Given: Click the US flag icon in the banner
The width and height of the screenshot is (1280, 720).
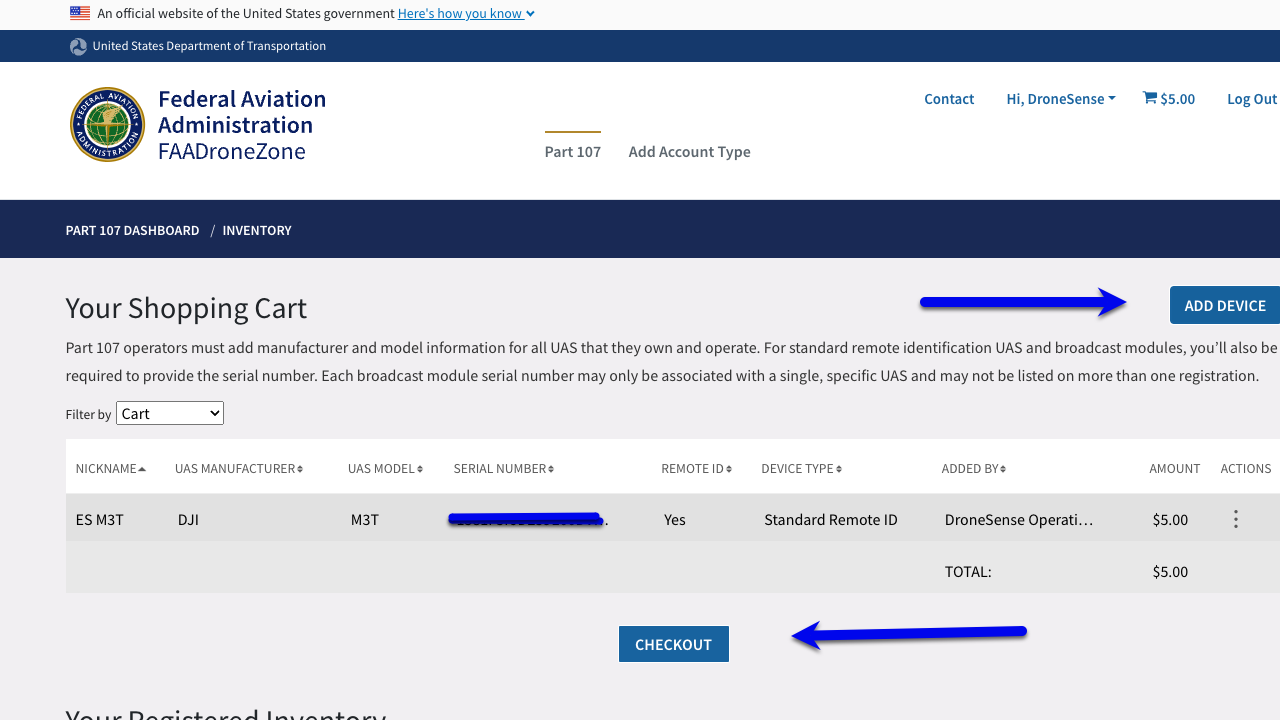Looking at the screenshot, I should click(x=79, y=12).
